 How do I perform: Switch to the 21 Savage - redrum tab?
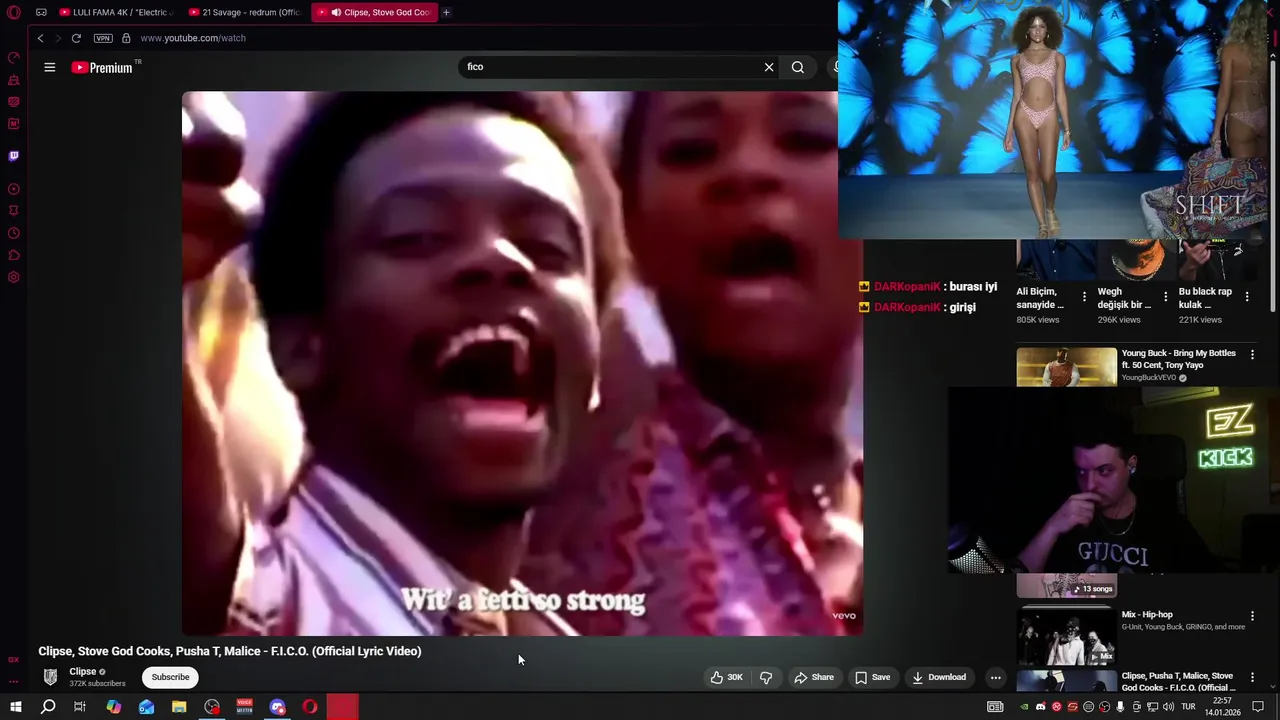pyautogui.click(x=247, y=13)
